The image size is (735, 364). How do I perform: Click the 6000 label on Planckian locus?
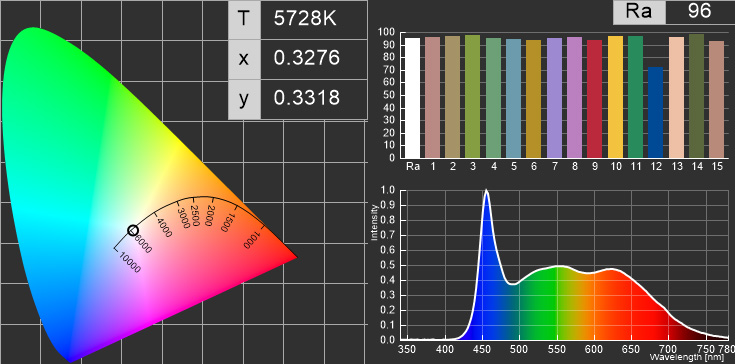pyautogui.click(x=143, y=243)
